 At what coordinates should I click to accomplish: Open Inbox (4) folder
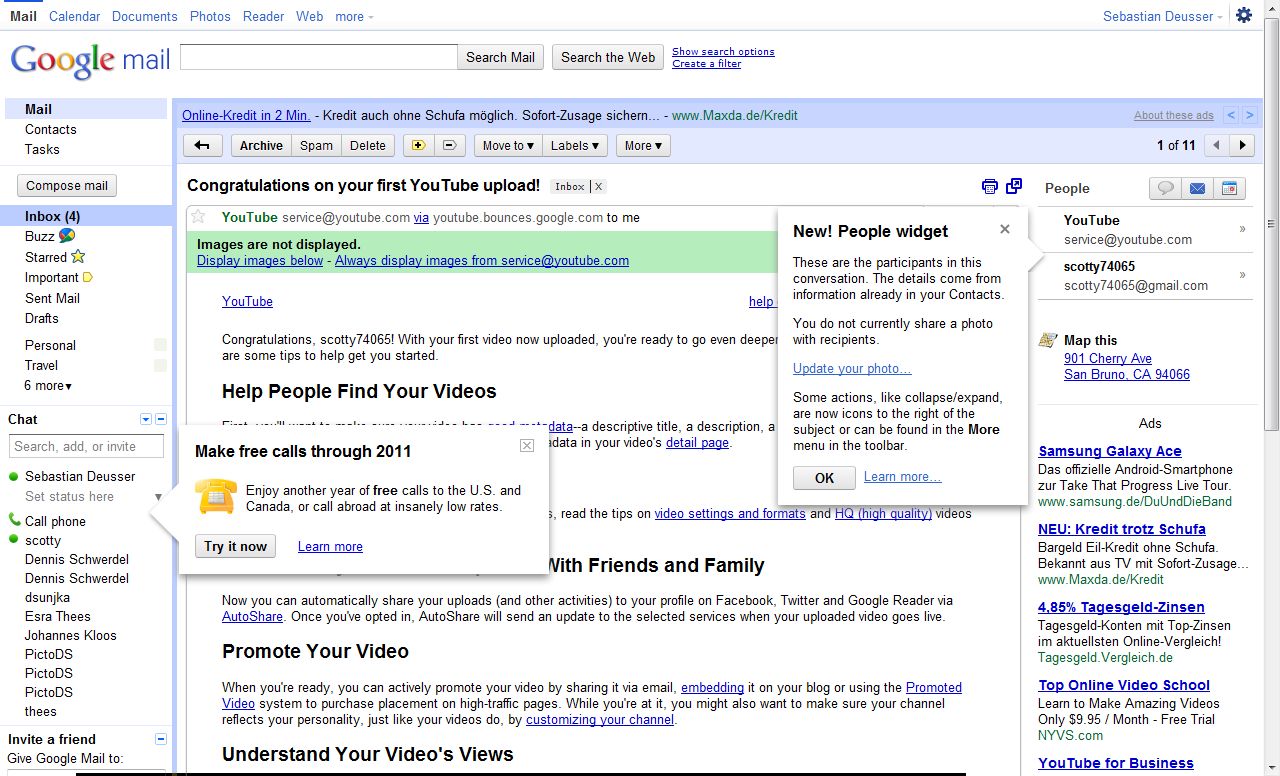point(53,216)
